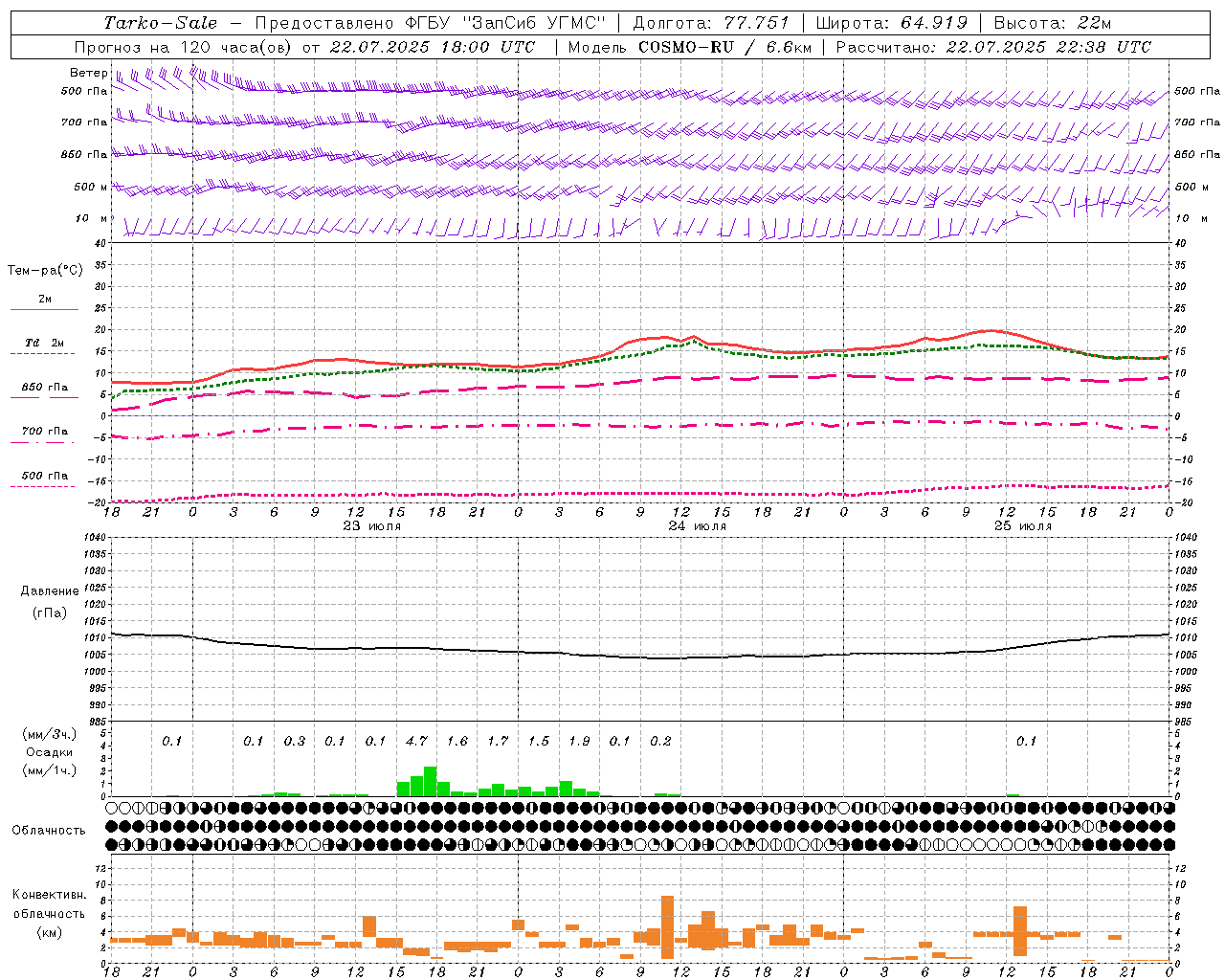Click the '1.6' precipitation total
The height and width of the screenshot is (980, 1225).
click(x=457, y=741)
